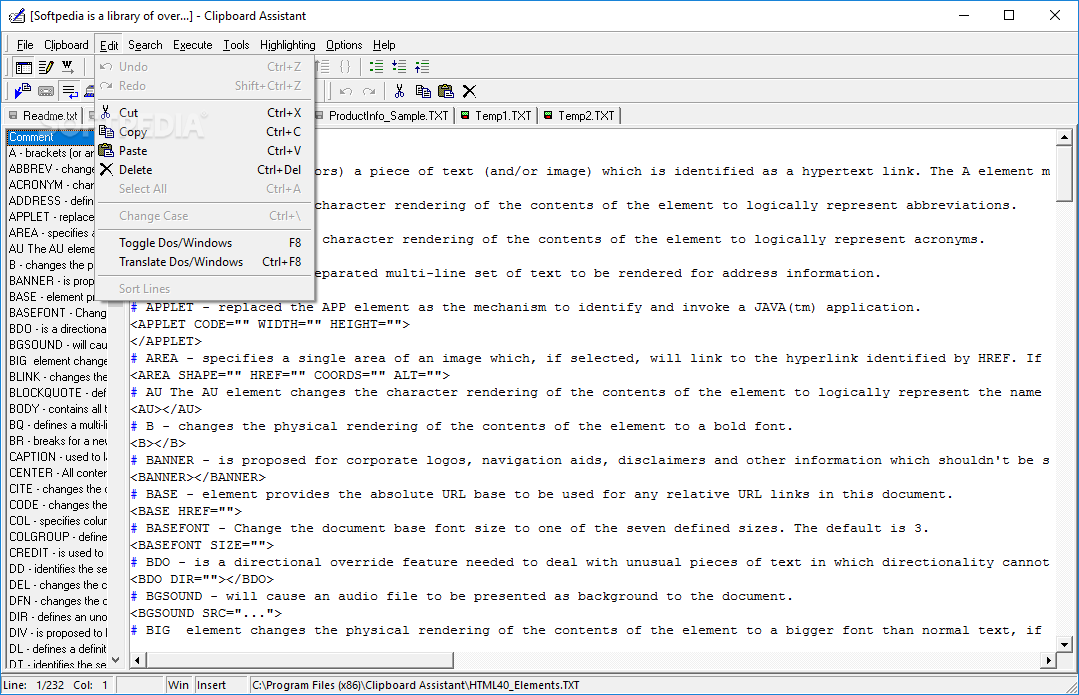
Task: Select the 'CAPTION' list entry
Action: (x=58, y=456)
